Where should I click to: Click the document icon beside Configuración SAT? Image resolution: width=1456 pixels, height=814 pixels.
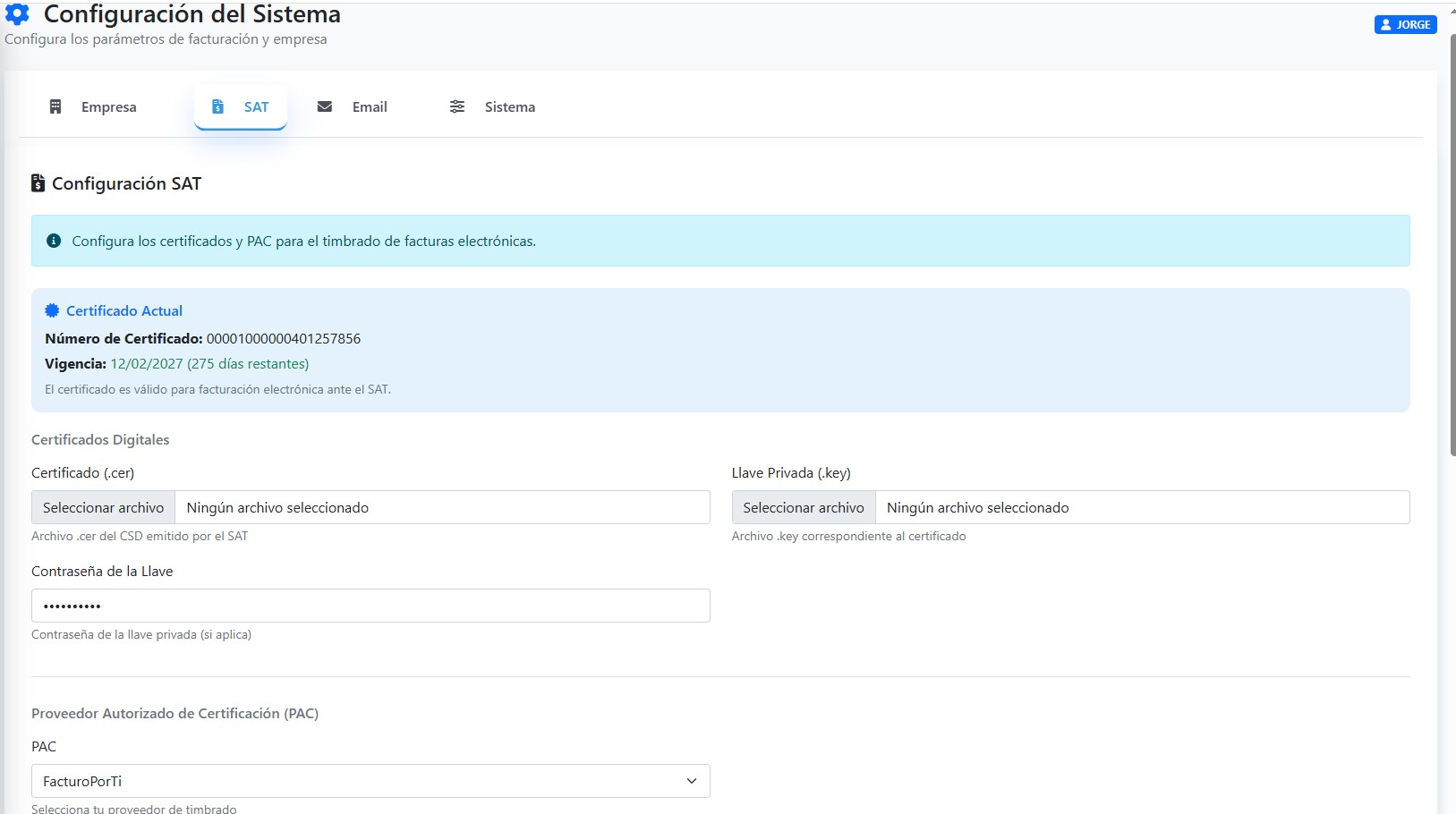[x=38, y=183]
